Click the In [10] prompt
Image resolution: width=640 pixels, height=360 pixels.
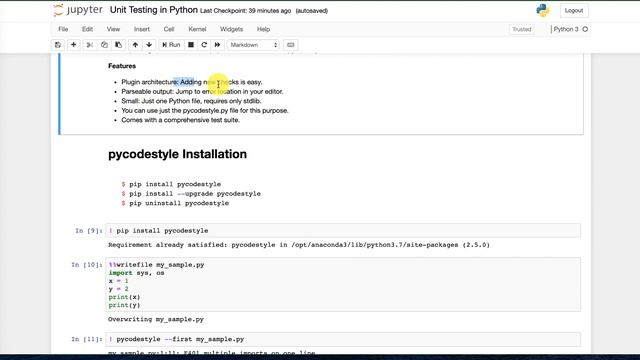click(x=87, y=265)
